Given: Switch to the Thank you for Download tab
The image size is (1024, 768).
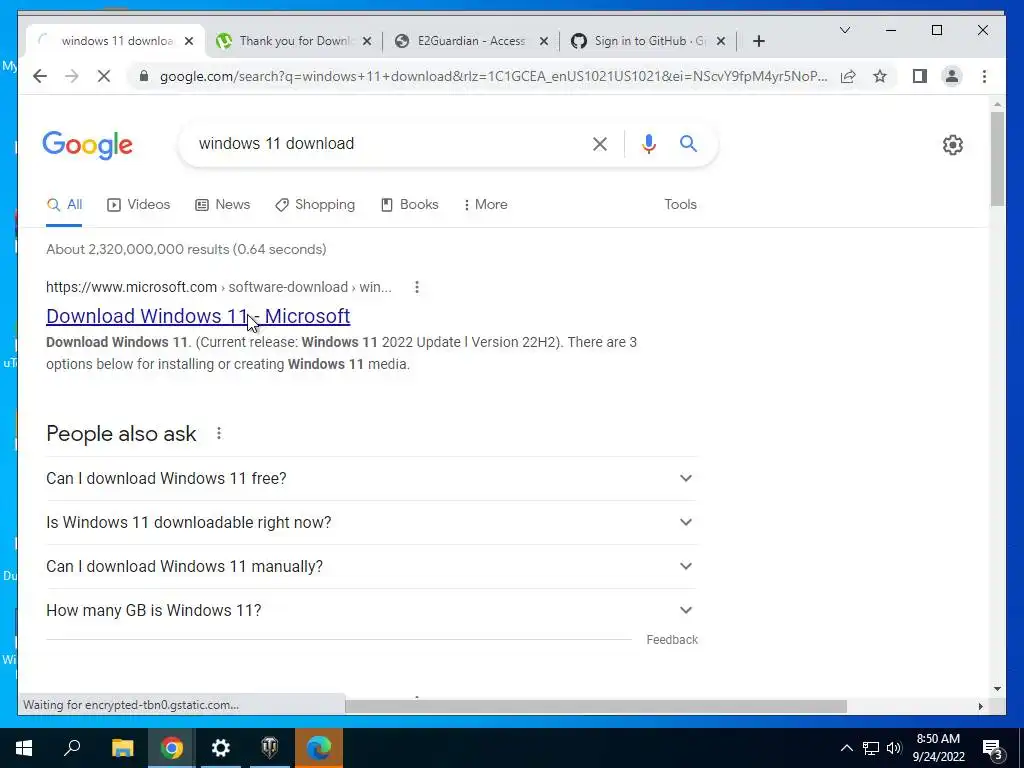Looking at the screenshot, I should (x=293, y=41).
